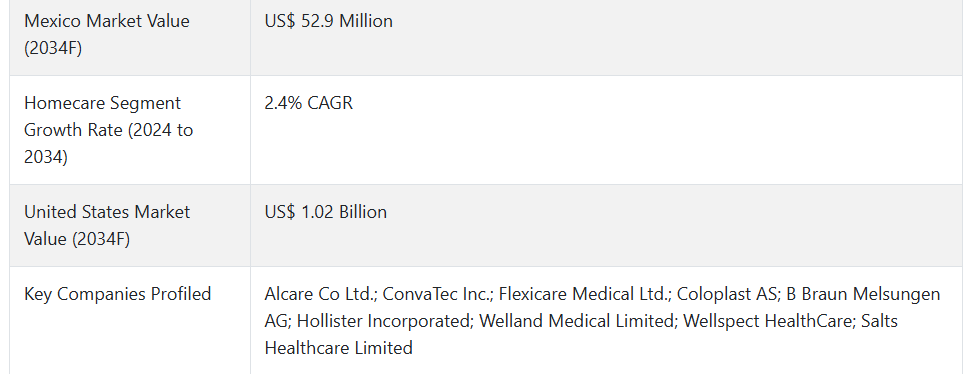Select the US$ 52.9 Million value
964x374 pixels.
click(328, 21)
